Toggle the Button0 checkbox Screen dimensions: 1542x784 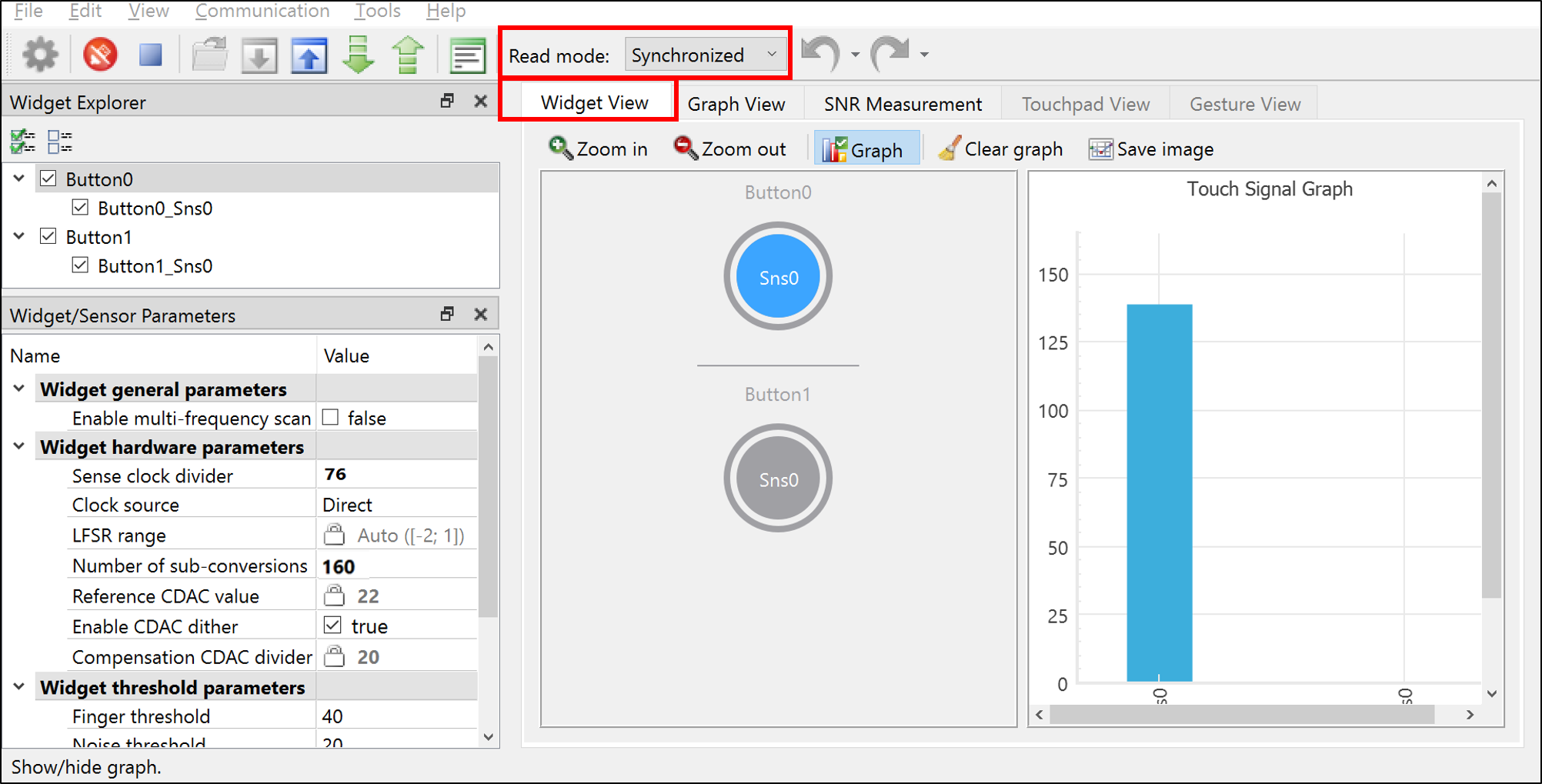click(48, 178)
